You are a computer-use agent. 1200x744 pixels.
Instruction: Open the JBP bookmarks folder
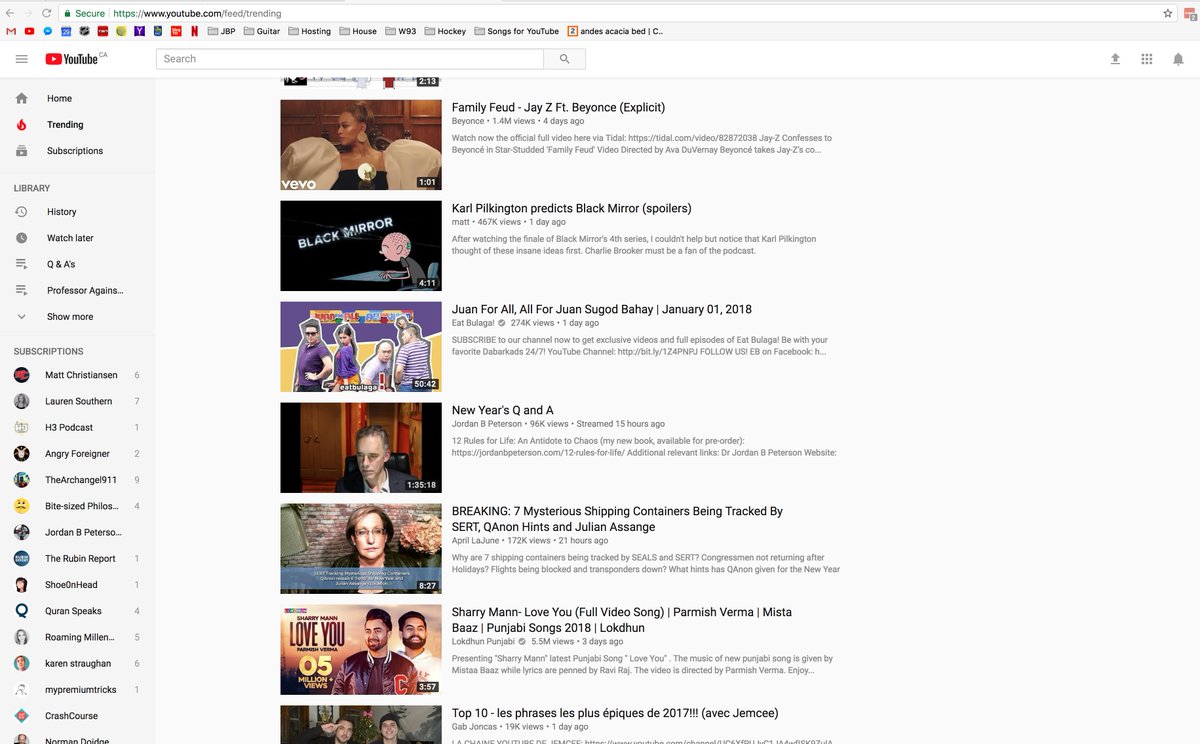[221, 31]
